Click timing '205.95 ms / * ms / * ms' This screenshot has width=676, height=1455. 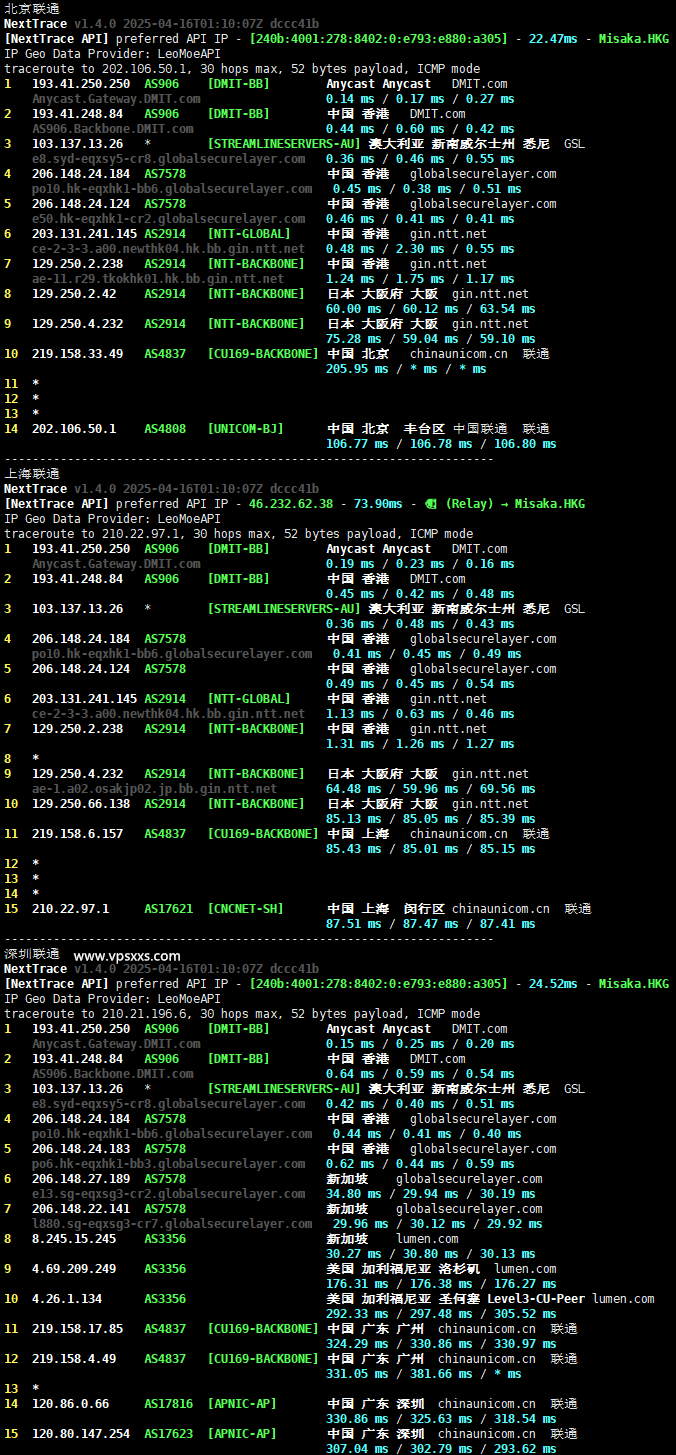[x=406, y=369]
